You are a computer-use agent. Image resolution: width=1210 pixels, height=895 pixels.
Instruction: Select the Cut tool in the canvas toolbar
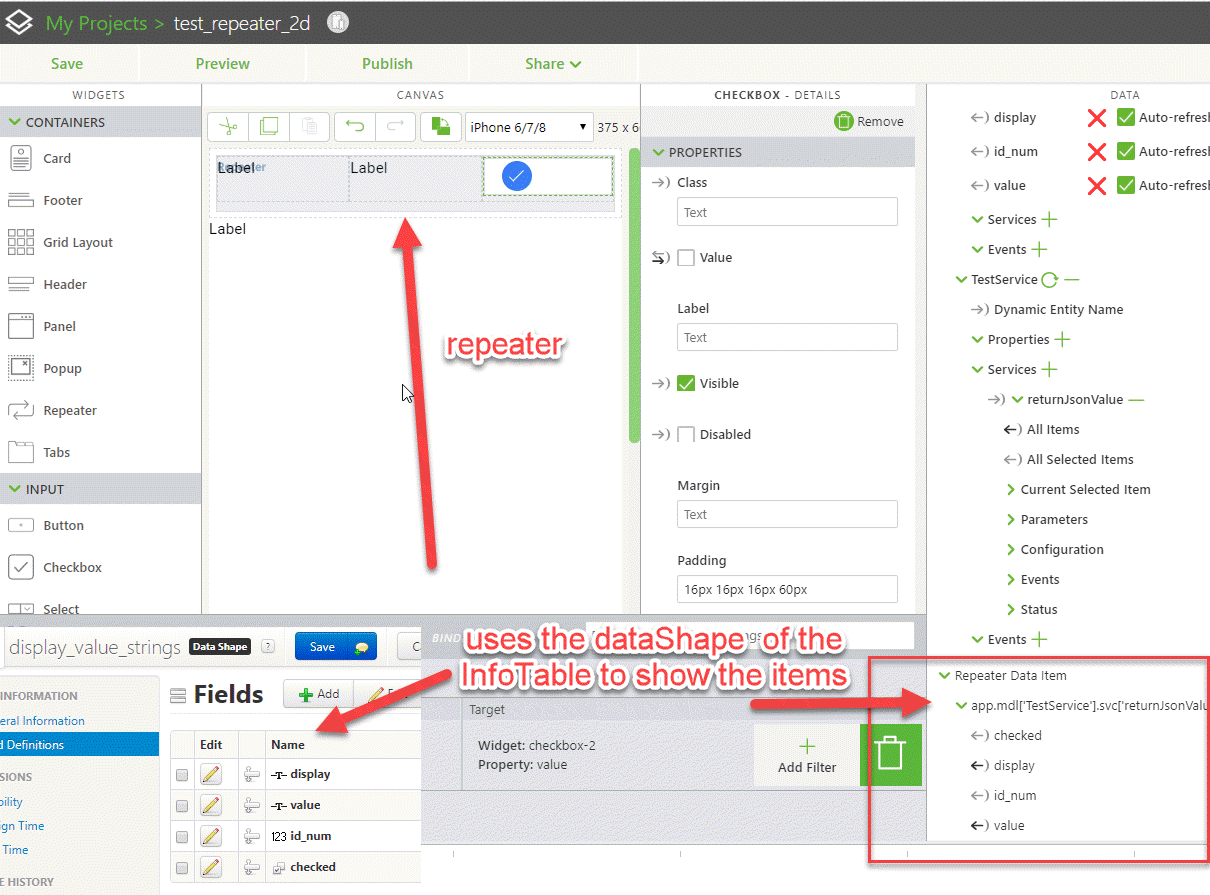[x=227, y=126]
